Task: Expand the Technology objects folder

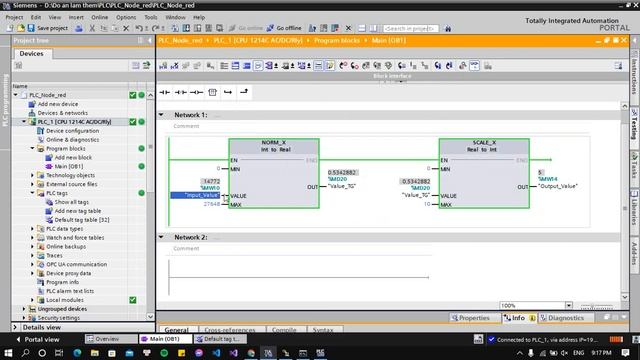Action: click(x=32, y=175)
